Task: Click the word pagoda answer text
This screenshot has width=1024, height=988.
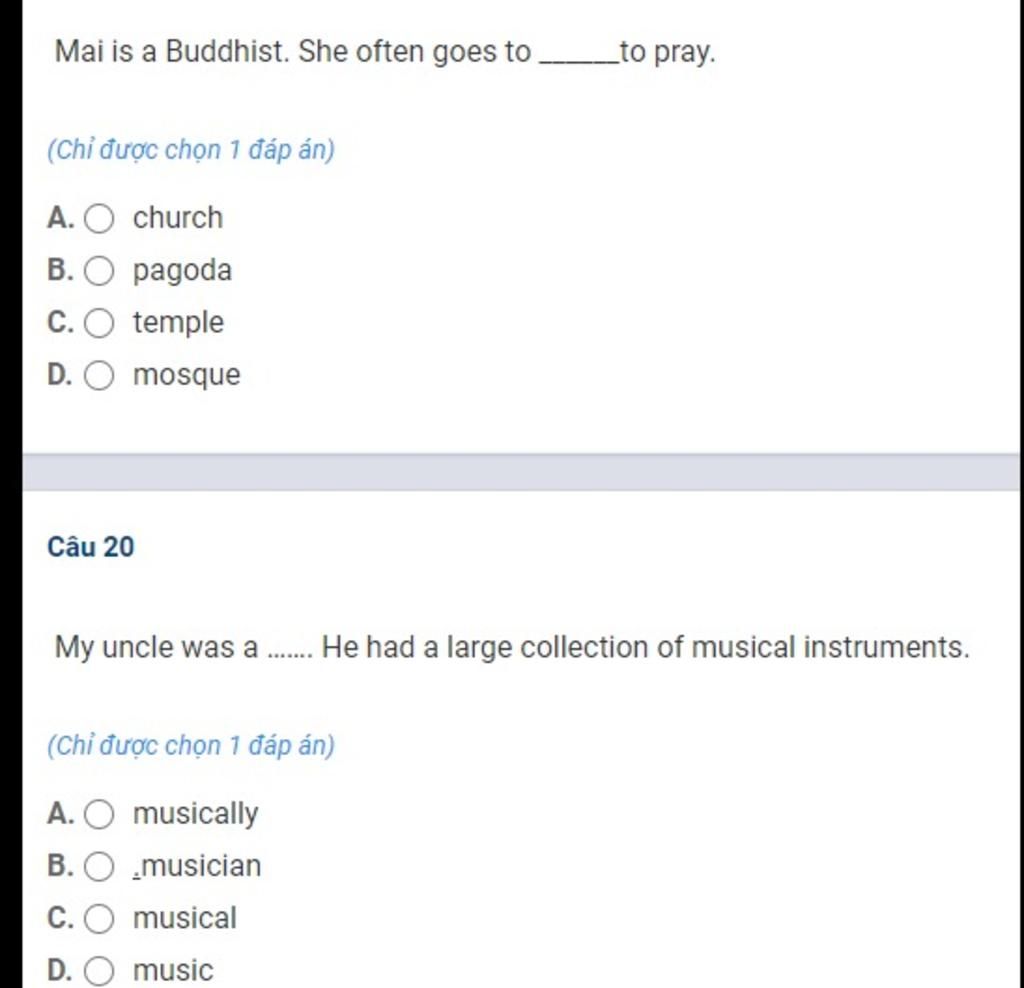Action: (x=182, y=272)
